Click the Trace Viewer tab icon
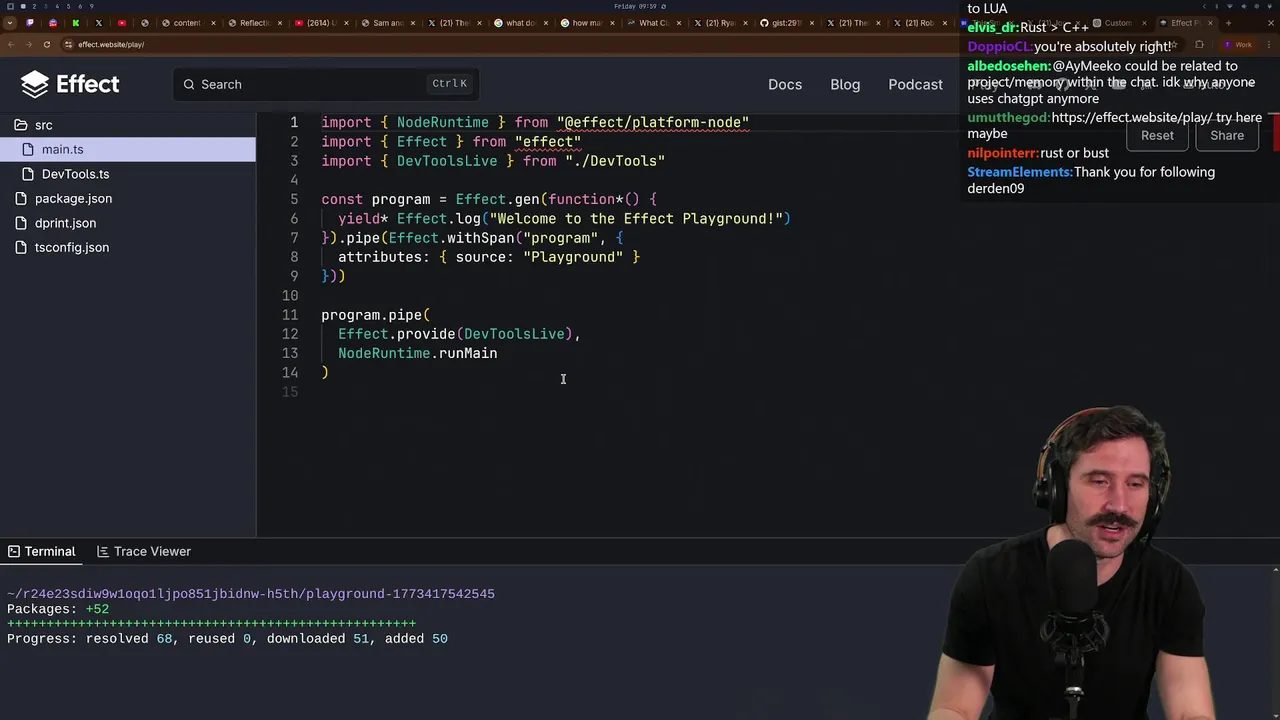The width and height of the screenshot is (1280, 720). click(103, 551)
